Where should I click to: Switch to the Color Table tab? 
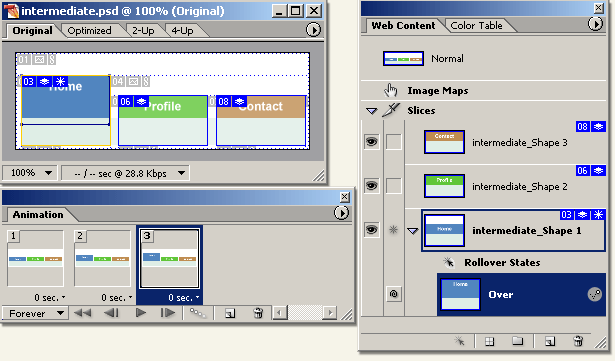coord(476,26)
